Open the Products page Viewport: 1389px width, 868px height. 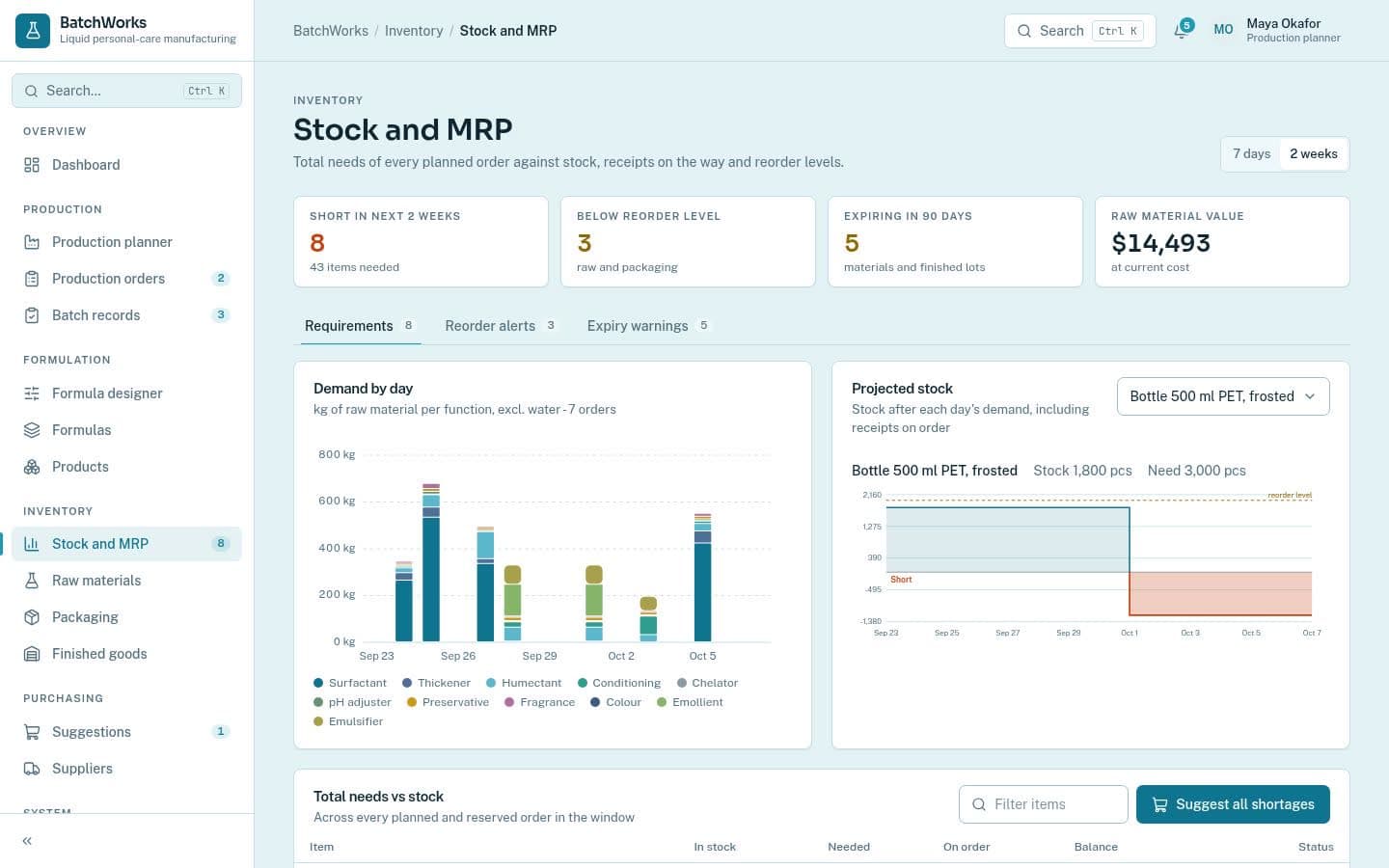126,467
